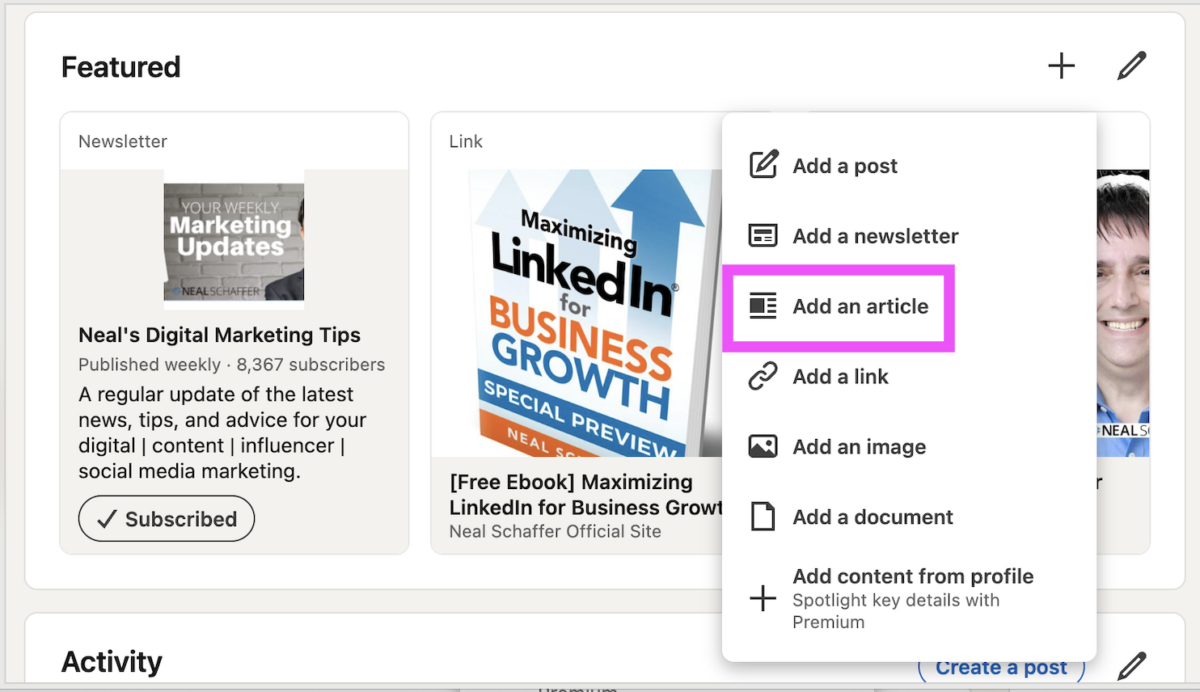Click the Neal Schaffer Official Site text
Viewport: 1200px width, 692px height.
click(x=555, y=531)
